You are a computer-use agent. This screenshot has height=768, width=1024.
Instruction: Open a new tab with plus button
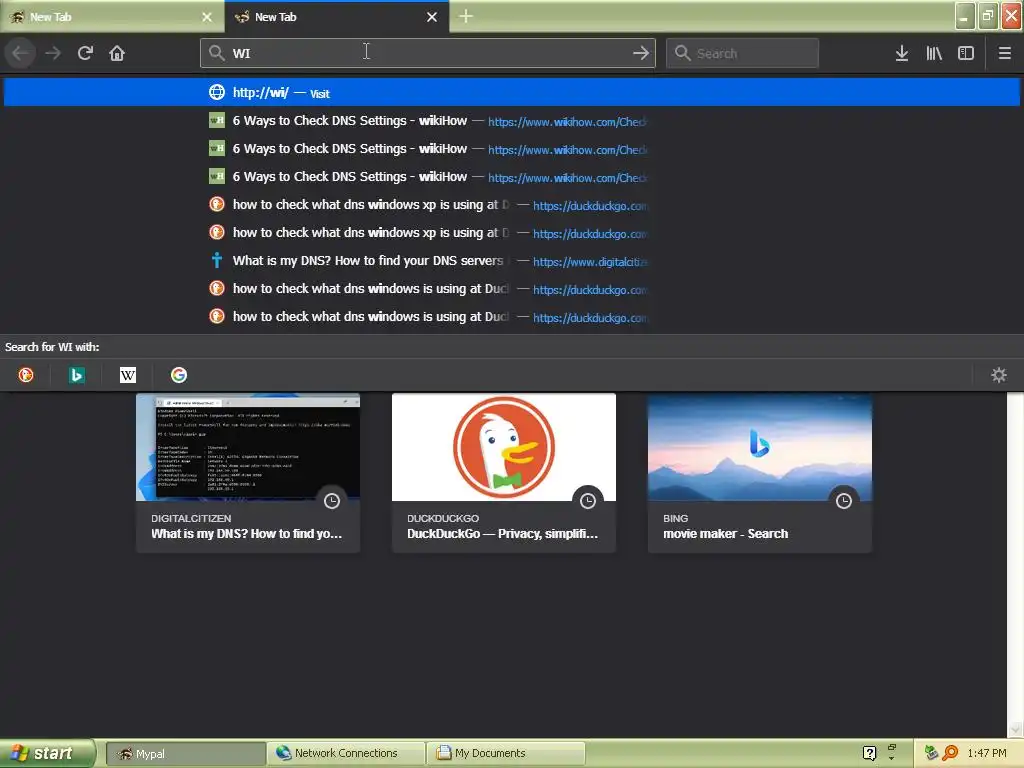coord(466,16)
